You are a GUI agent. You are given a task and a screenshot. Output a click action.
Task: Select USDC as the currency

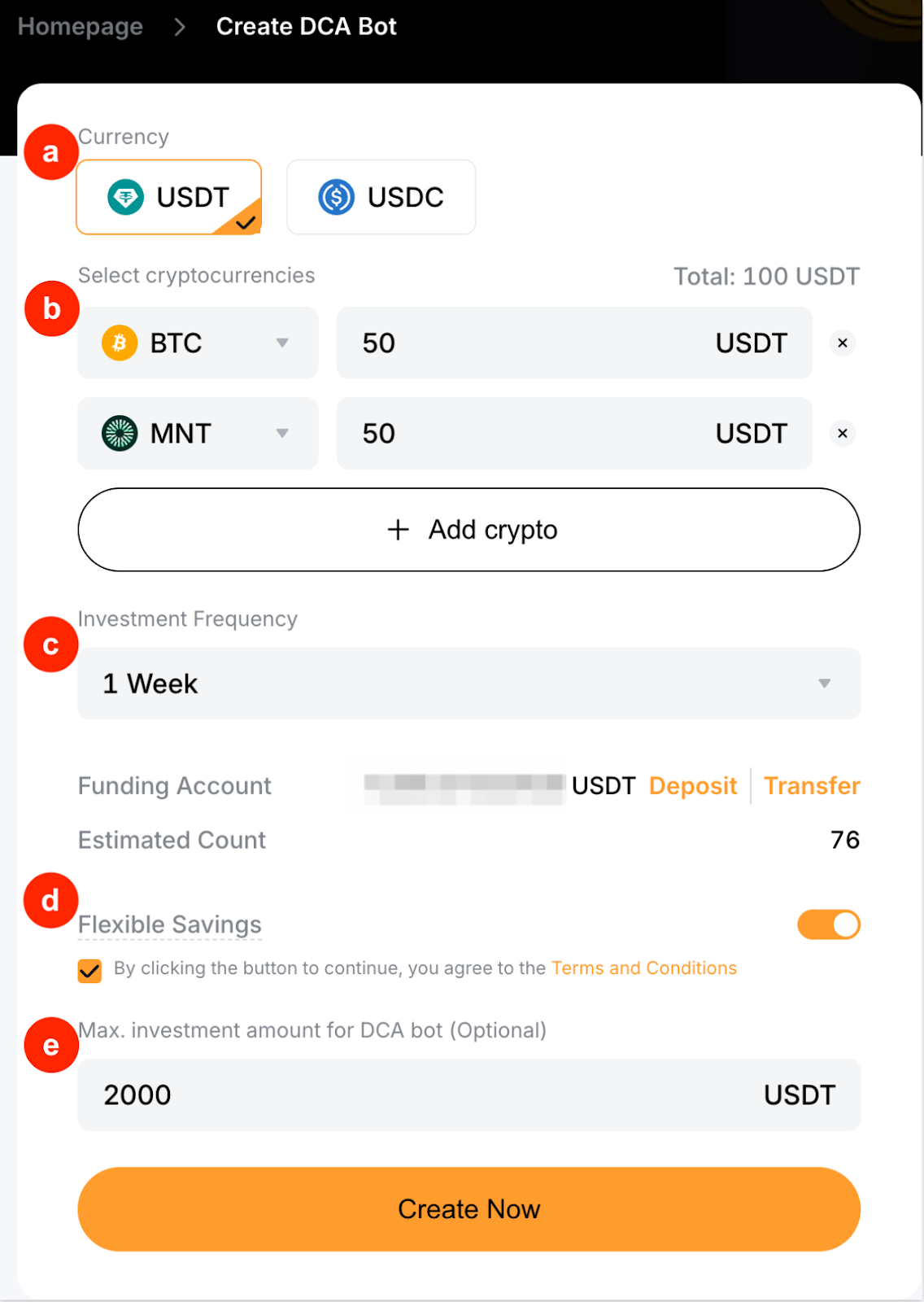pyautogui.click(x=381, y=197)
